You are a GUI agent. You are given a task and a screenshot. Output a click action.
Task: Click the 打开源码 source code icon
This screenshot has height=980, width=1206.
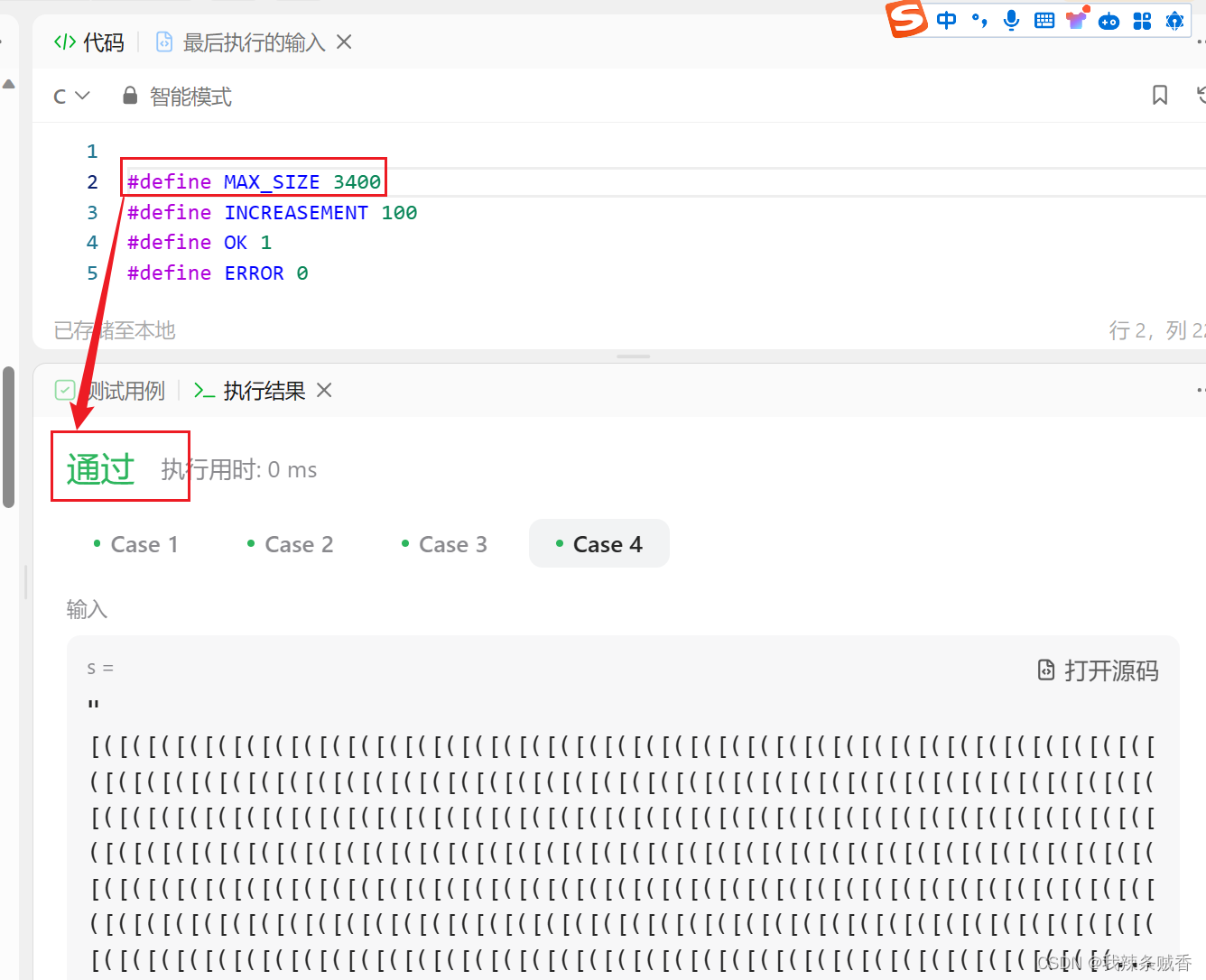click(1045, 670)
